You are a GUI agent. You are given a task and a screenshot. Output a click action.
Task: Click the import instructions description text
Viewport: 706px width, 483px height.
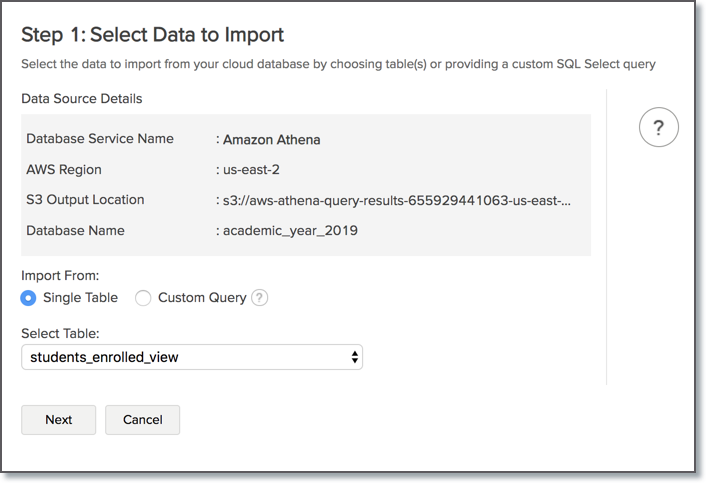pyautogui.click(x=338, y=64)
